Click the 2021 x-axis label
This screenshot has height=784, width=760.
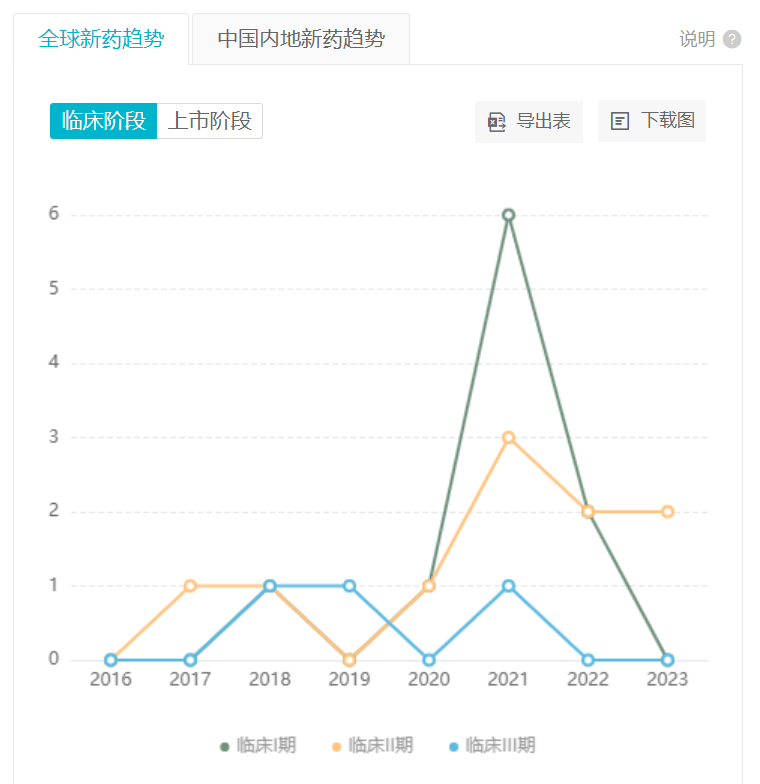point(508,680)
